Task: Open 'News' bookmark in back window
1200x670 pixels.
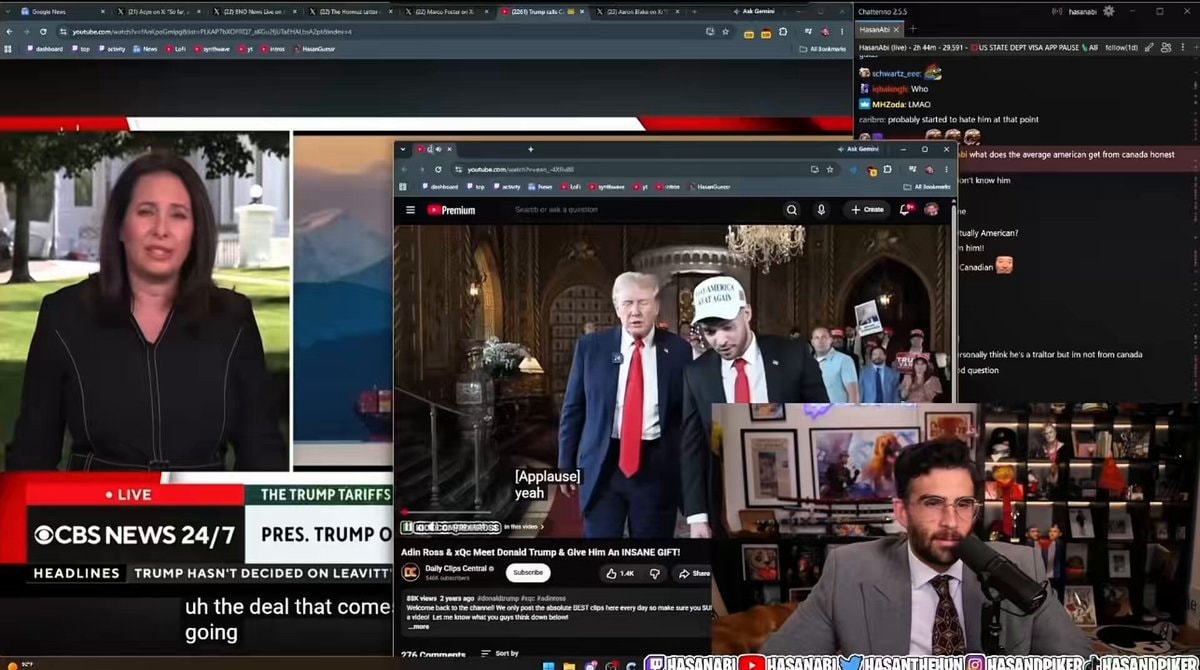Action: point(146,48)
